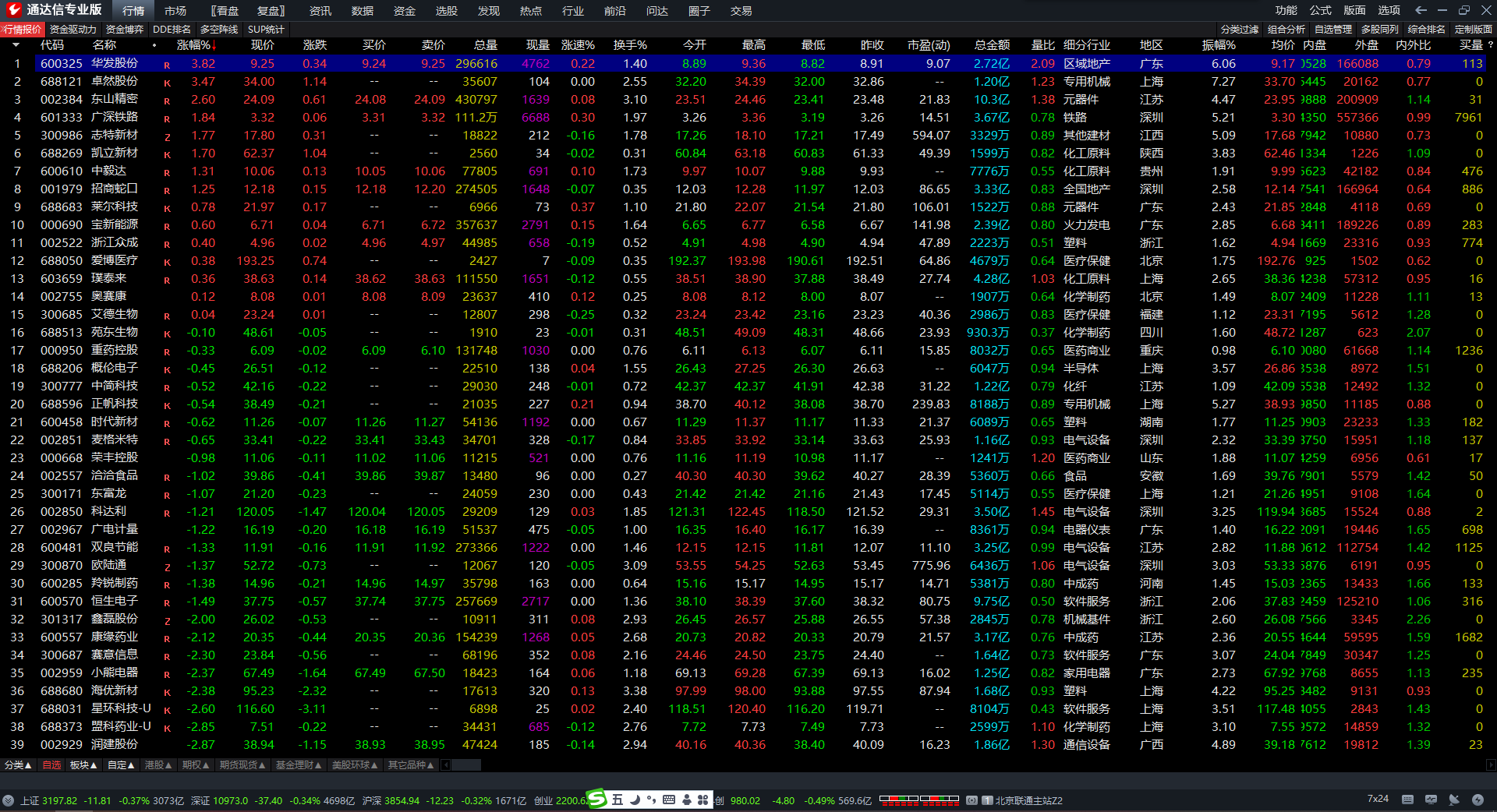Click the market breadth color indicator bars

pyautogui.click(x=919, y=800)
